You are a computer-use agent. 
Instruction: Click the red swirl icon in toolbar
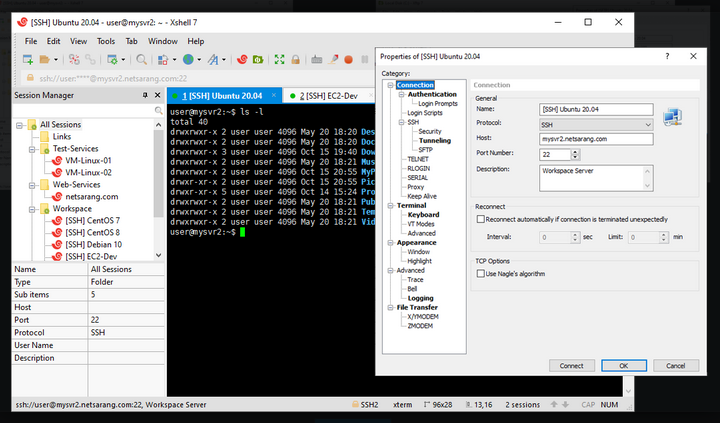(242, 59)
